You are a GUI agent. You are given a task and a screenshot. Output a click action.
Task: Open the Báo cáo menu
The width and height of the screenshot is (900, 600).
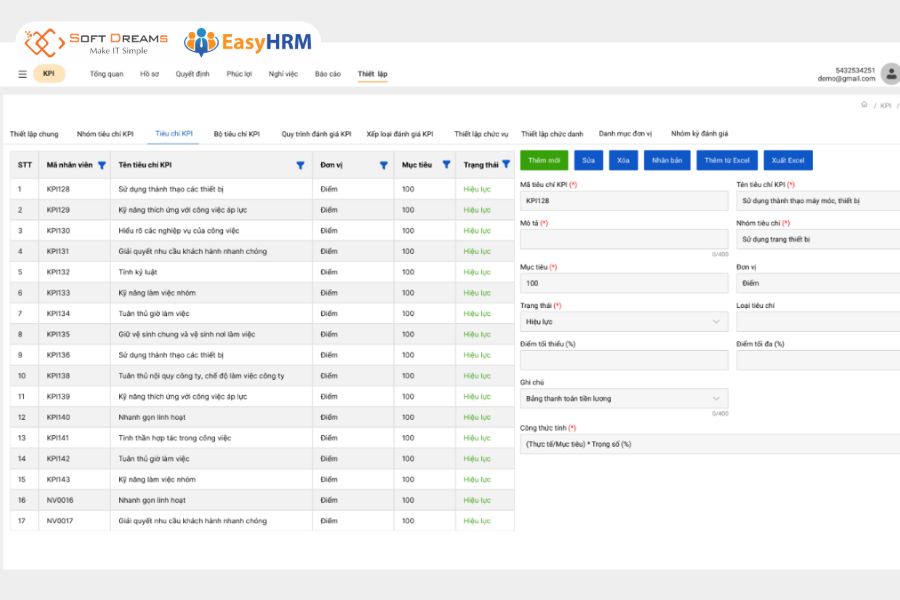(327, 74)
